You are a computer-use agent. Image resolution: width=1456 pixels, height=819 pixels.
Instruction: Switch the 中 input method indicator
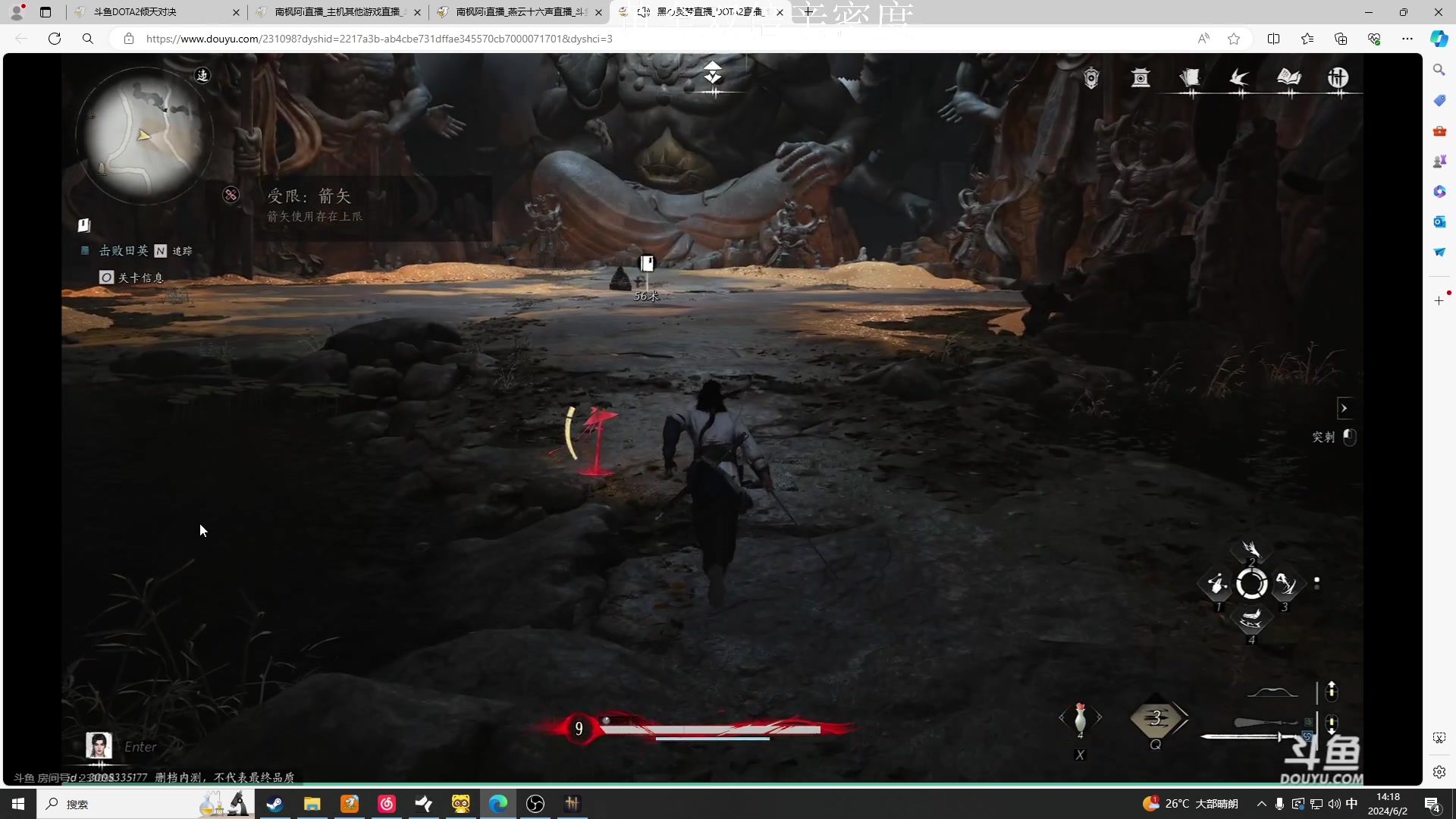pyautogui.click(x=1351, y=804)
